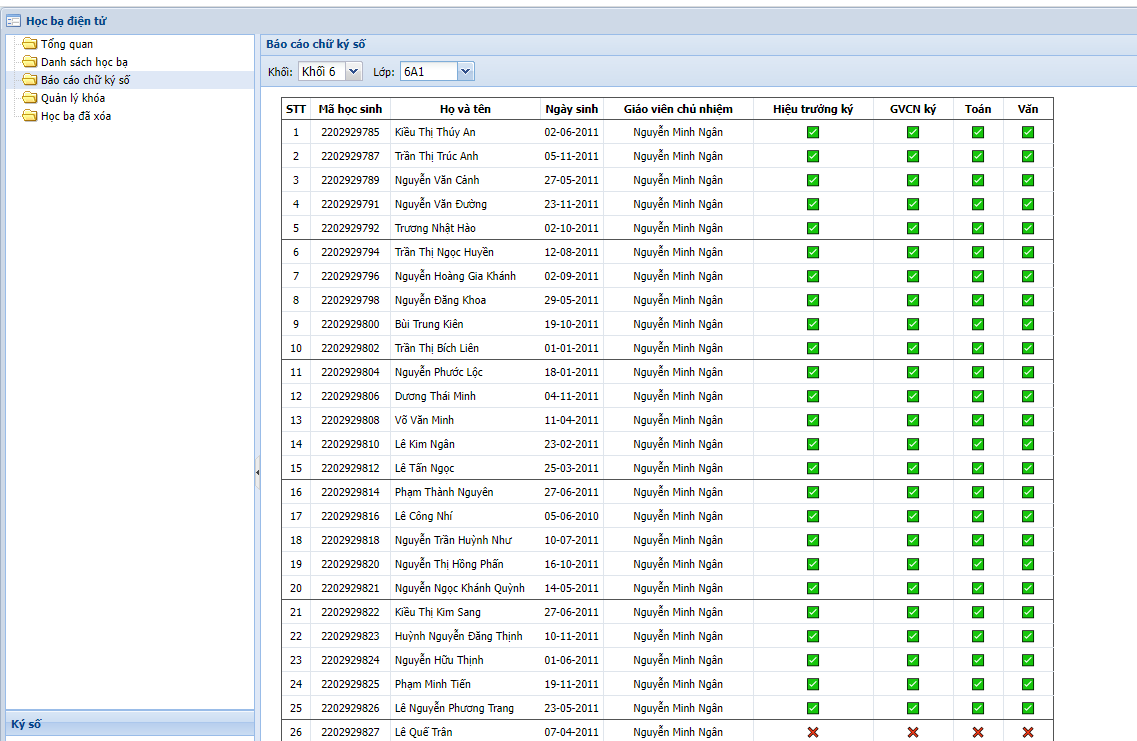Click red X under Hiệu trưởng ký for Lê Quế Trân
Image resolution: width=1137 pixels, height=741 pixels.
(813, 732)
